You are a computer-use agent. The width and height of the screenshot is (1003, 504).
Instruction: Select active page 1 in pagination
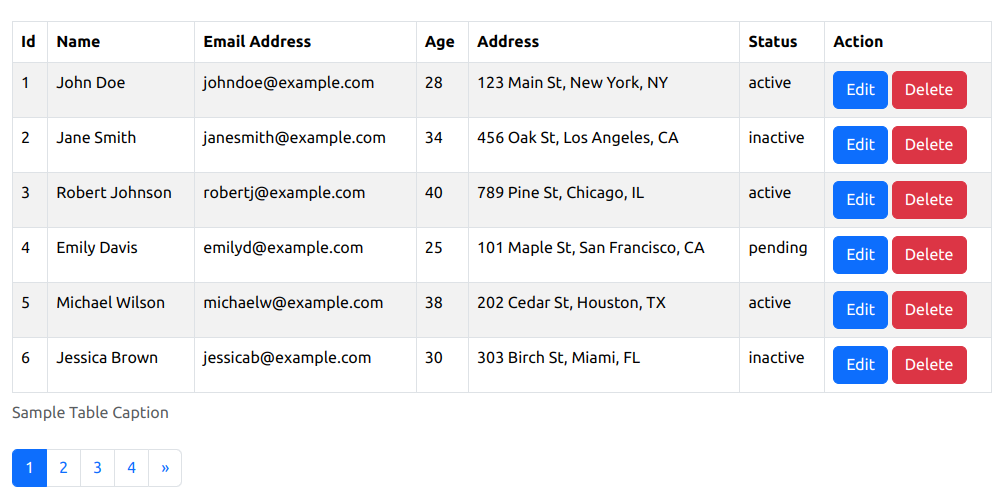coord(29,468)
